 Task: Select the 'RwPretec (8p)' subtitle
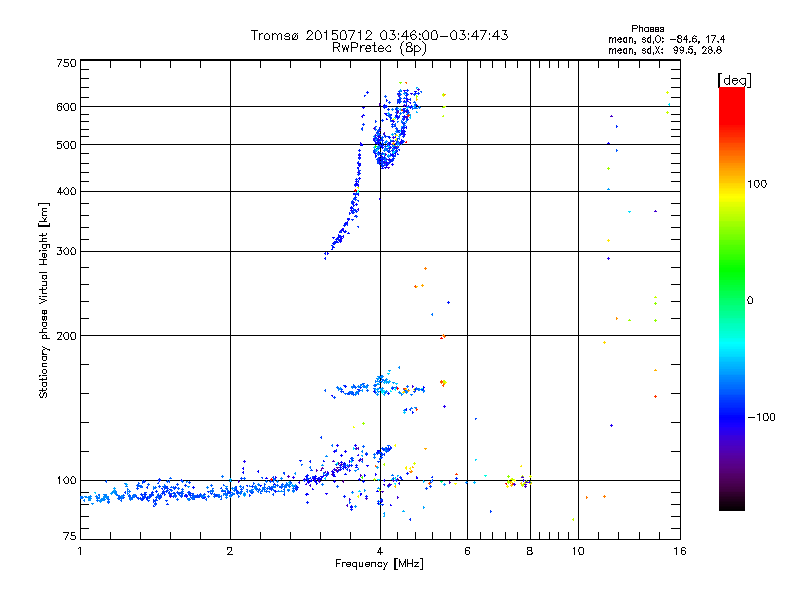tap(379, 48)
